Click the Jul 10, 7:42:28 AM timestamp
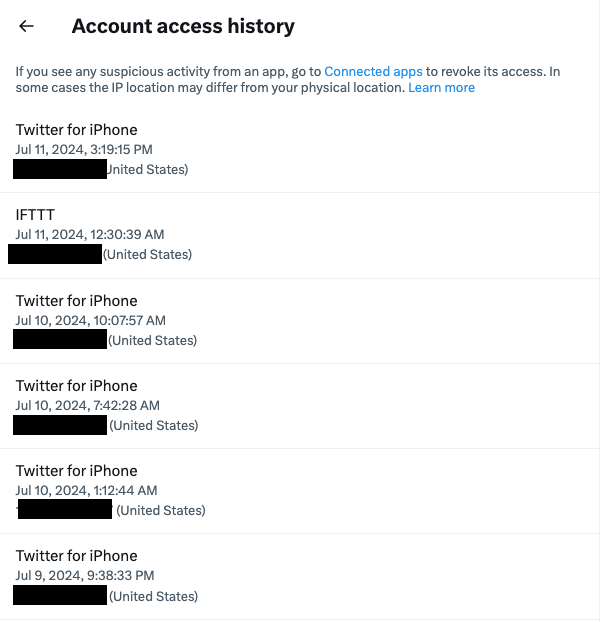This screenshot has height=622, width=603. pyautogui.click(x=87, y=405)
